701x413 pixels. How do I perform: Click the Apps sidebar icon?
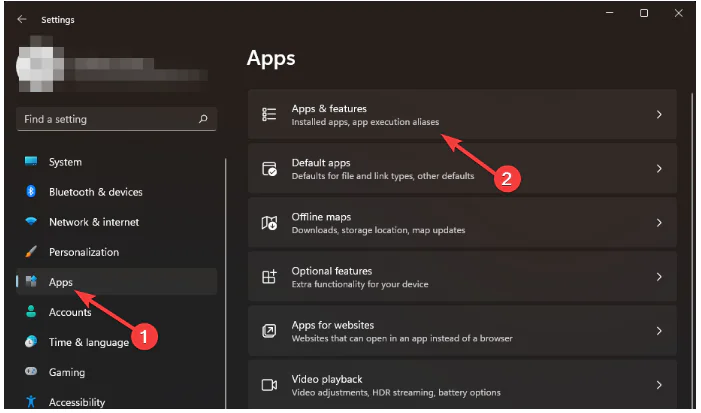(31, 282)
